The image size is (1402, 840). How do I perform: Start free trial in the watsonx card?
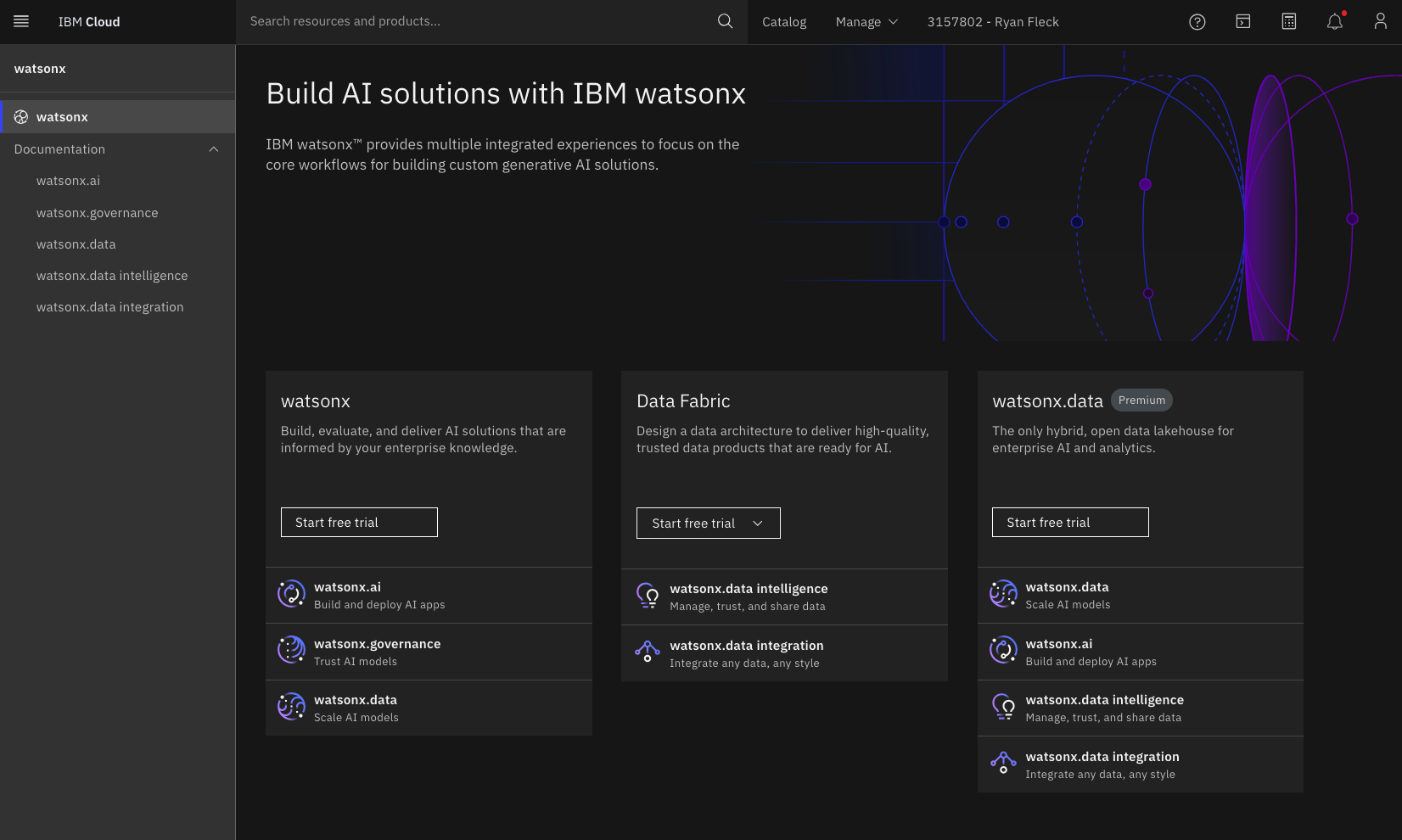pos(359,523)
